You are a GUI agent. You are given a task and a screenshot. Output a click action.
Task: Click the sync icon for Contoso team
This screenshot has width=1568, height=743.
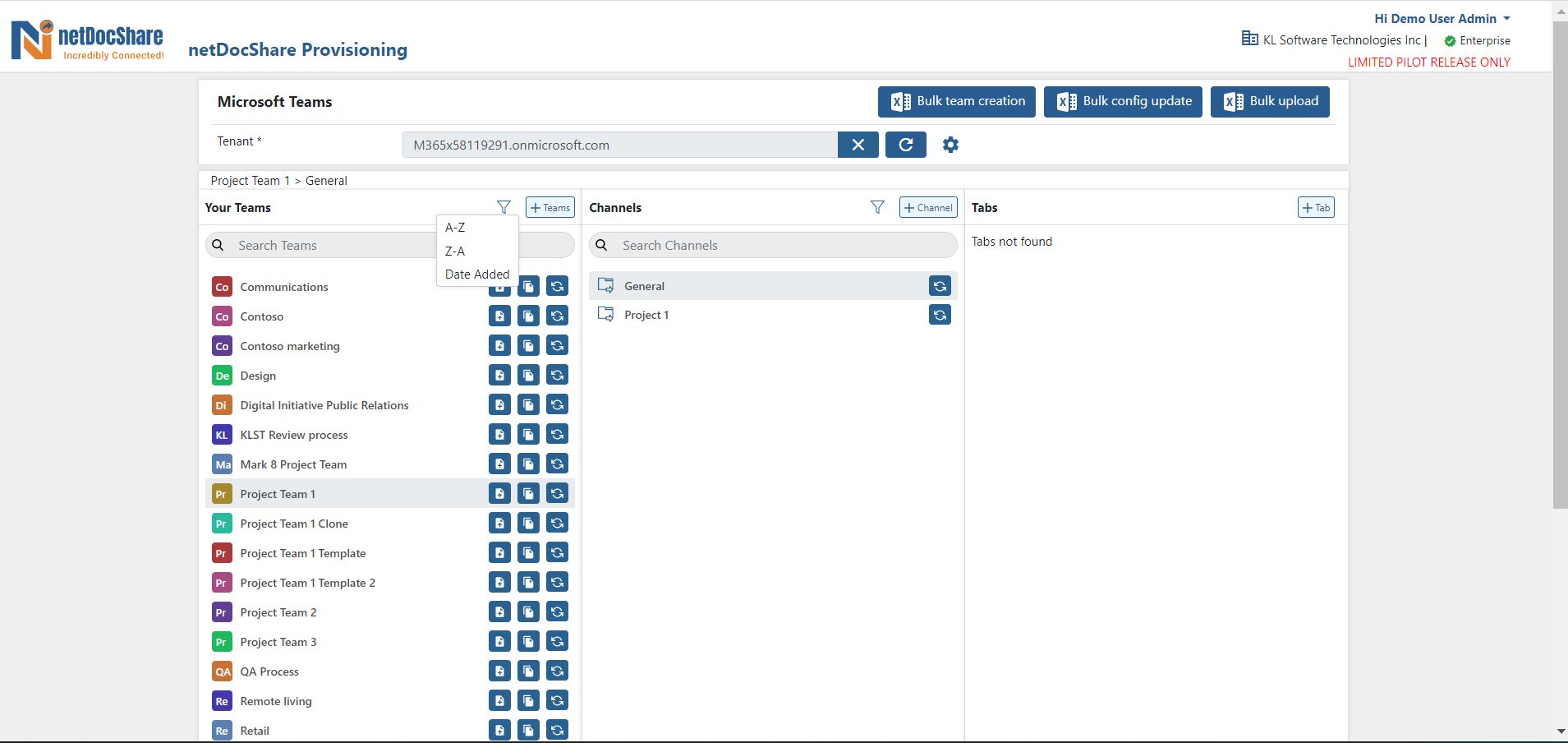(x=557, y=316)
